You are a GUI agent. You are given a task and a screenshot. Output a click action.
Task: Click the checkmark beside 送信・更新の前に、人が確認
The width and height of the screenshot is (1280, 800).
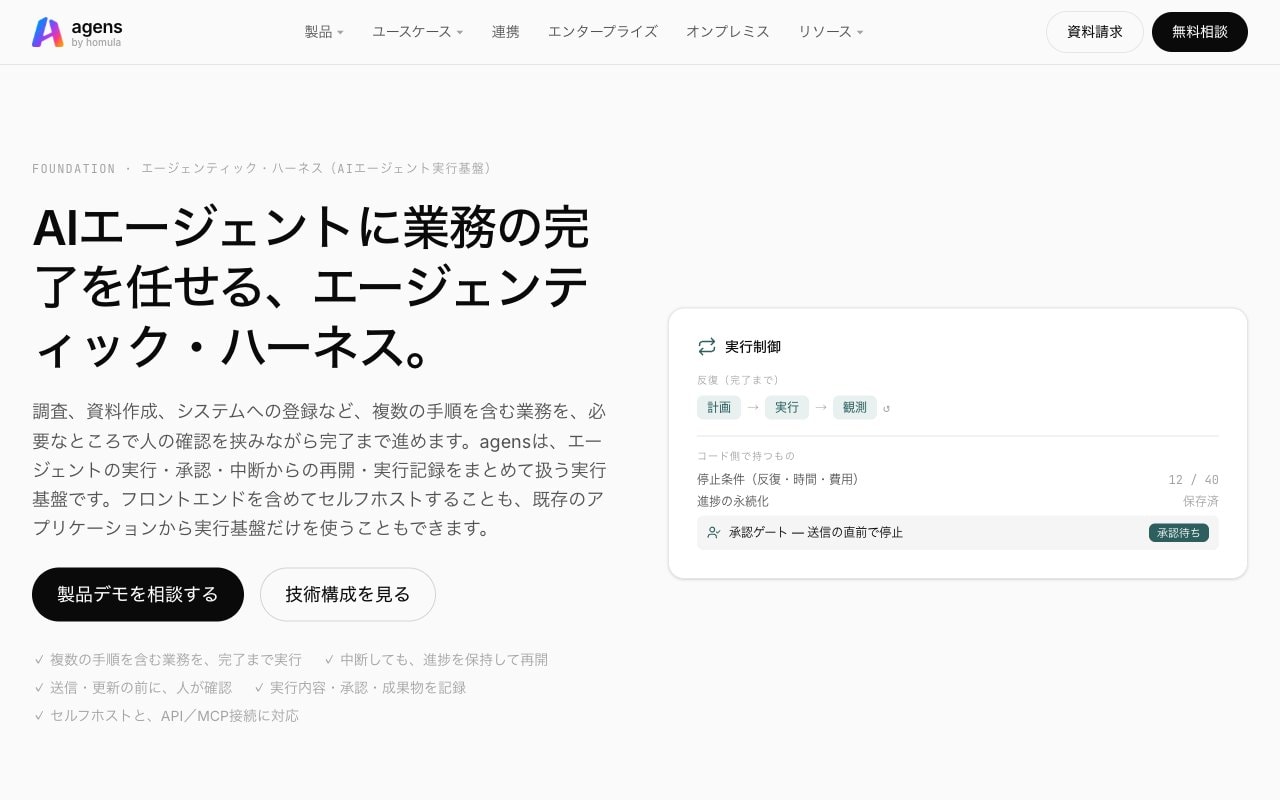(39, 688)
